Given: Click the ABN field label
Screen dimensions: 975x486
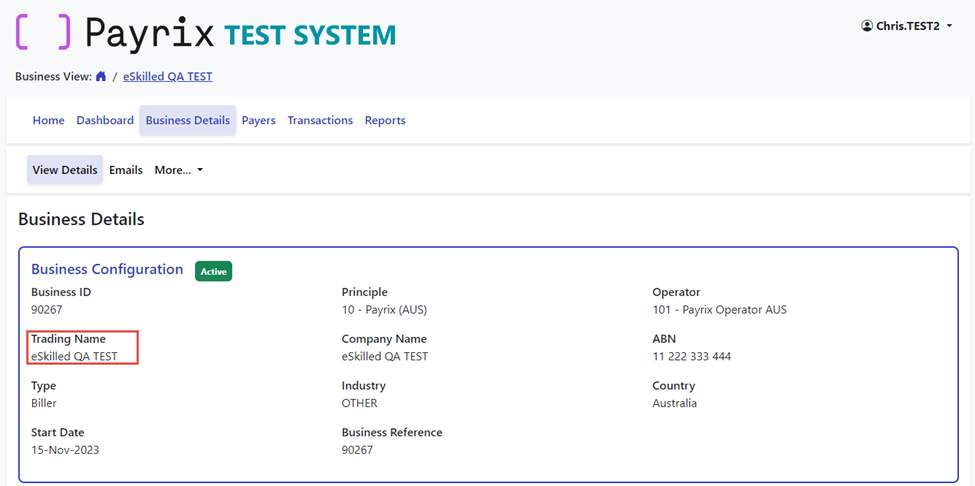Looking at the screenshot, I should coord(664,339).
